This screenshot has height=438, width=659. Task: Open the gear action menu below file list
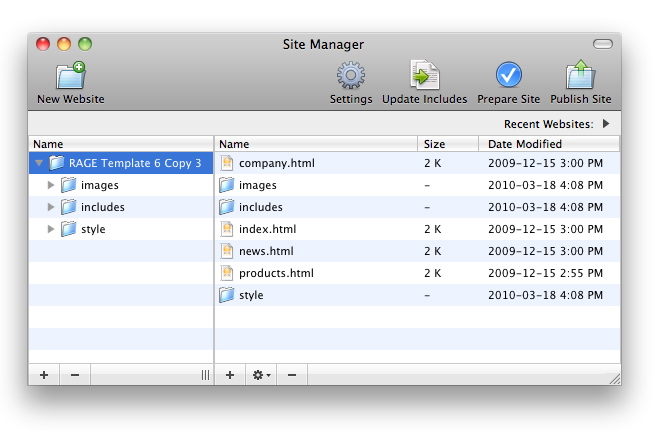coord(261,375)
